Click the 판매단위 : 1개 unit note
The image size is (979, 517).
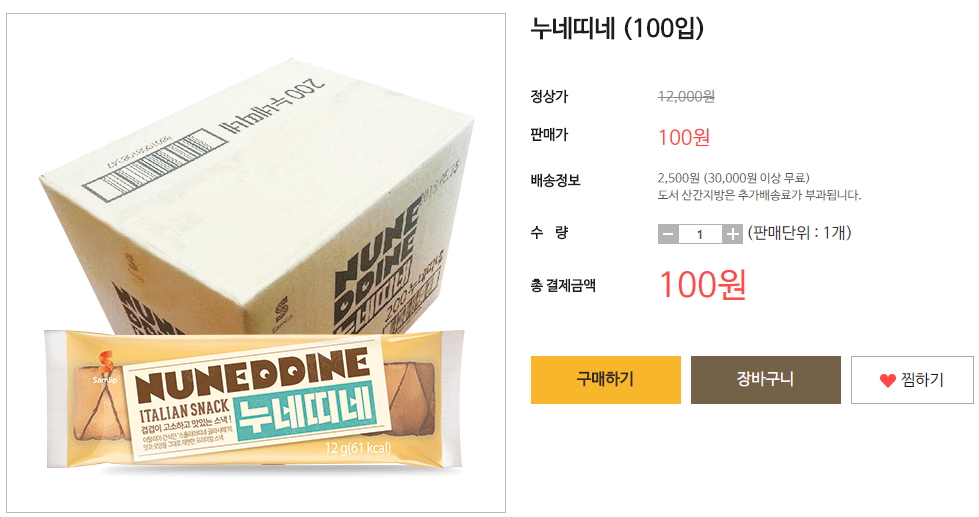click(799, 233)
